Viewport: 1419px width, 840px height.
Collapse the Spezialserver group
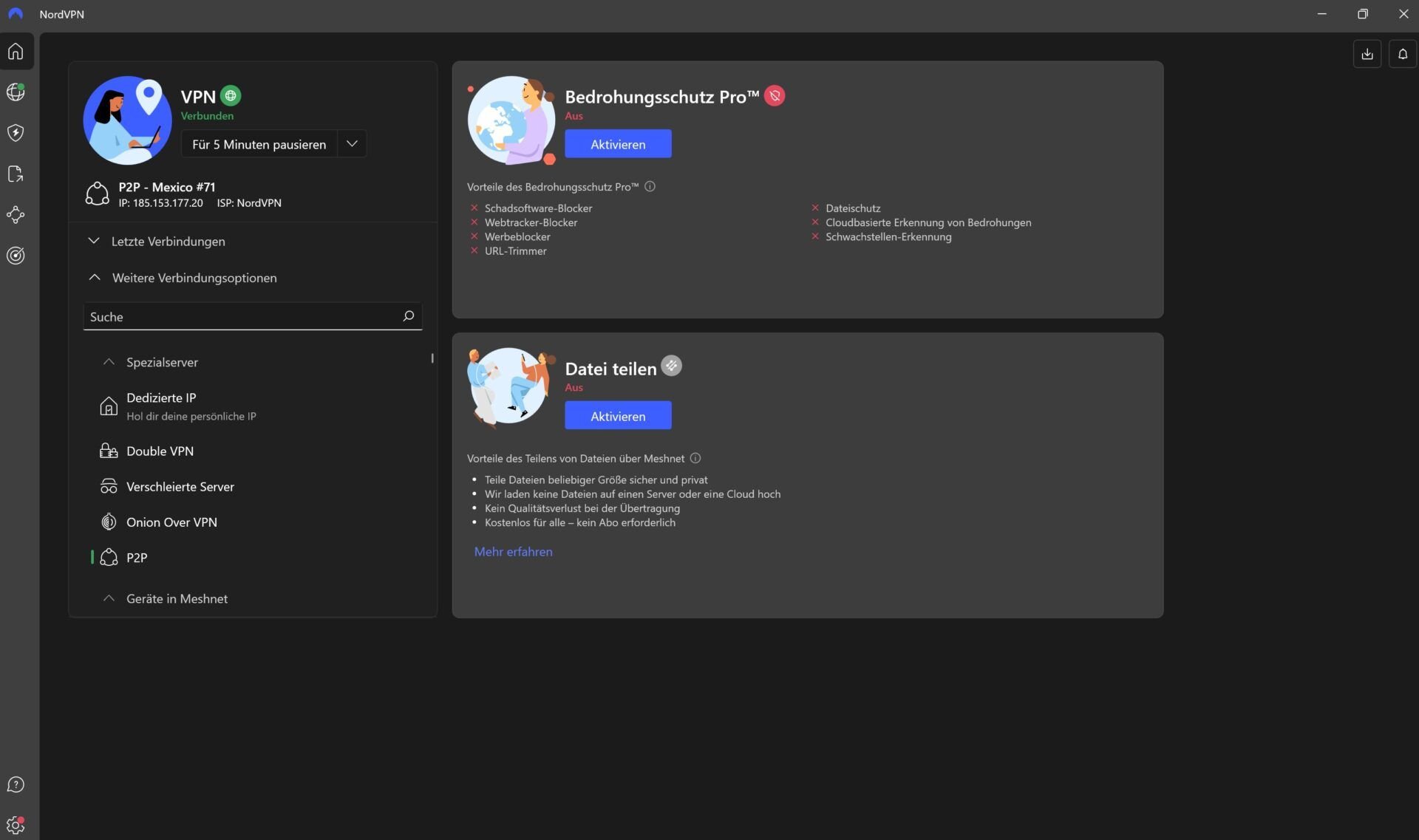109,362
